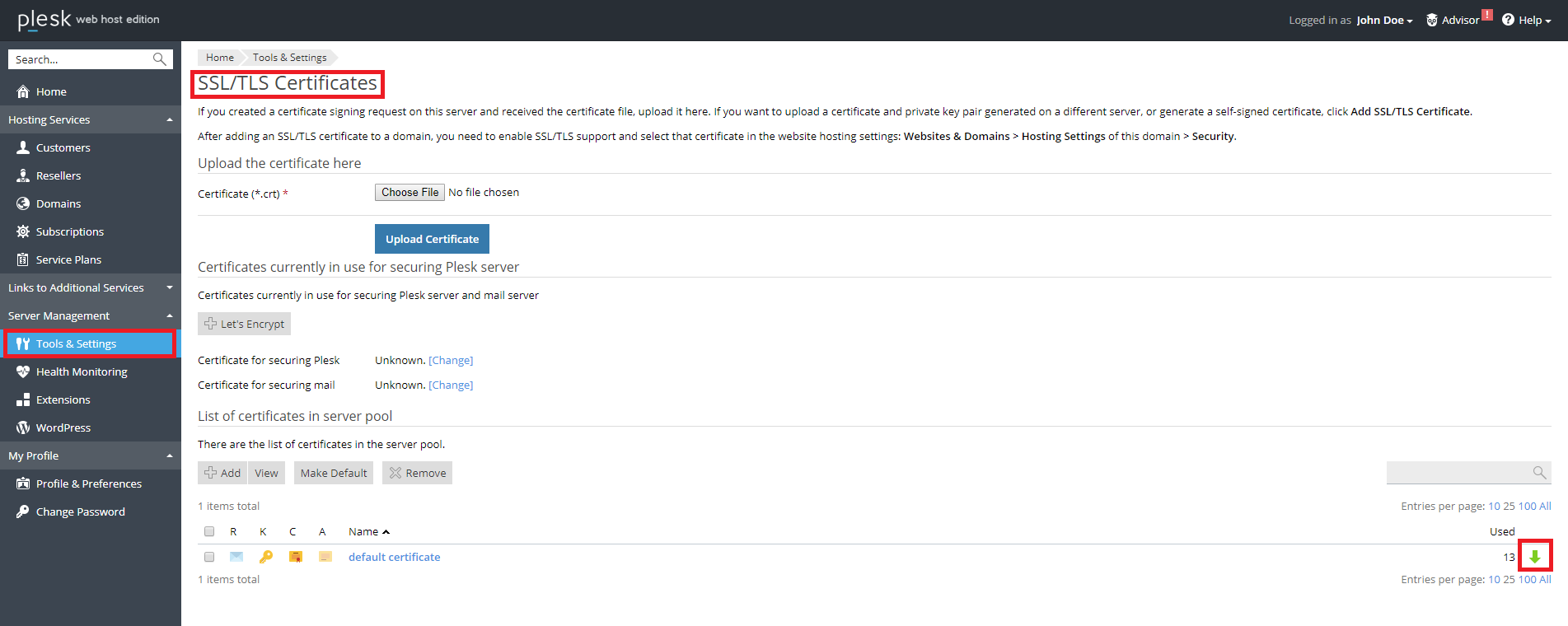The width and height of the screenshot is (1568, 626).
Task: Open the Help dropdown menu
Action: [1527, 20]
